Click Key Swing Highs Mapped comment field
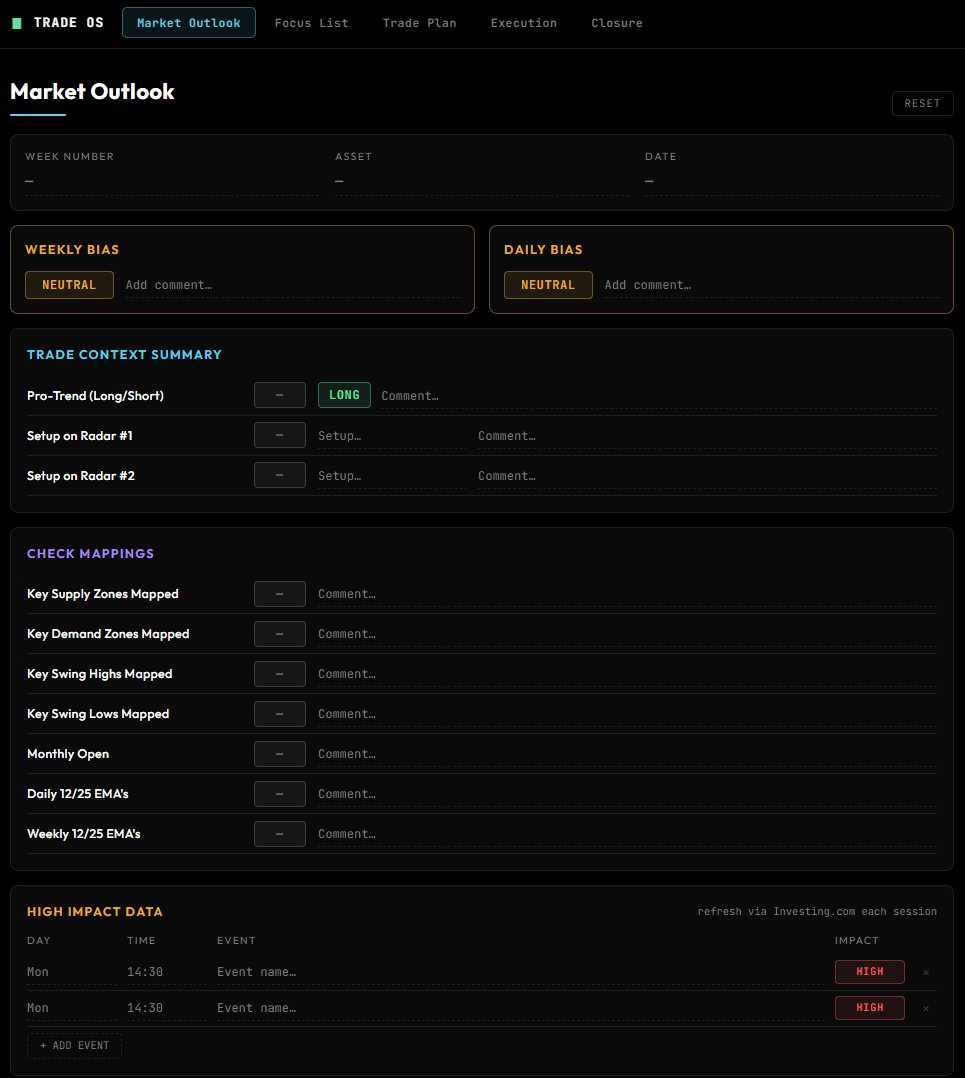This screenshot has height=1078, width=965. point(628,674)
